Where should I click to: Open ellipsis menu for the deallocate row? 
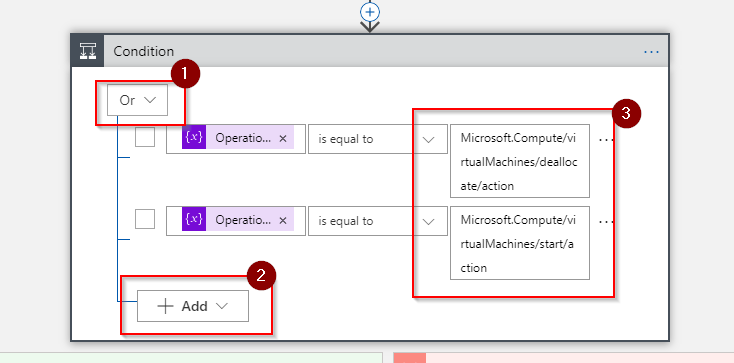[606, 139]
